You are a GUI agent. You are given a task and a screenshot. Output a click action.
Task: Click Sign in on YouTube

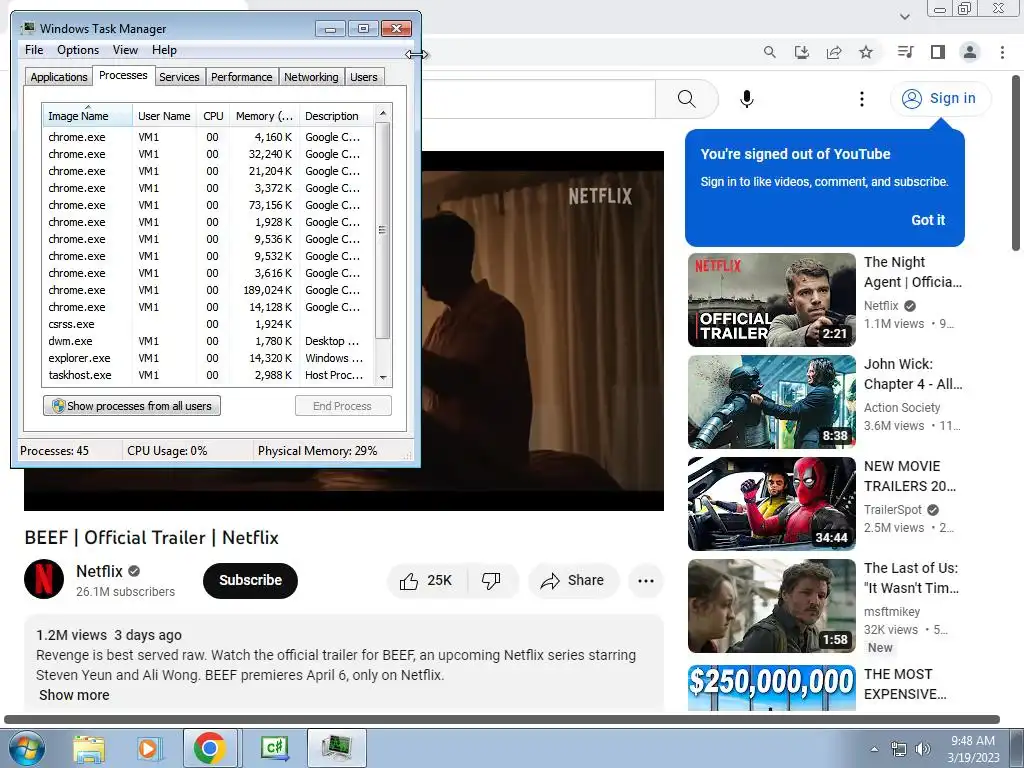[x=940, y=99]
